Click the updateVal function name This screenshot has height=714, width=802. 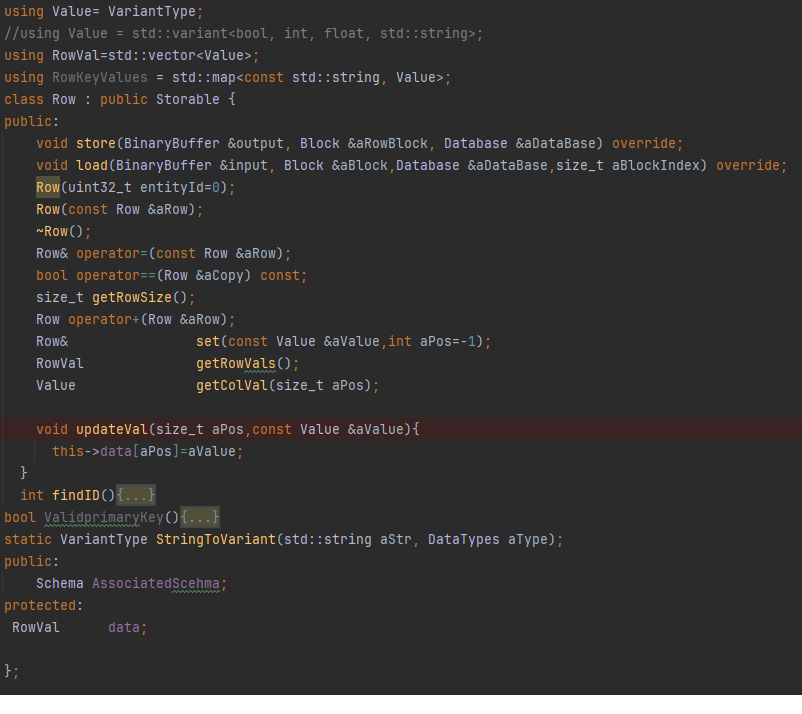(112, 429)
